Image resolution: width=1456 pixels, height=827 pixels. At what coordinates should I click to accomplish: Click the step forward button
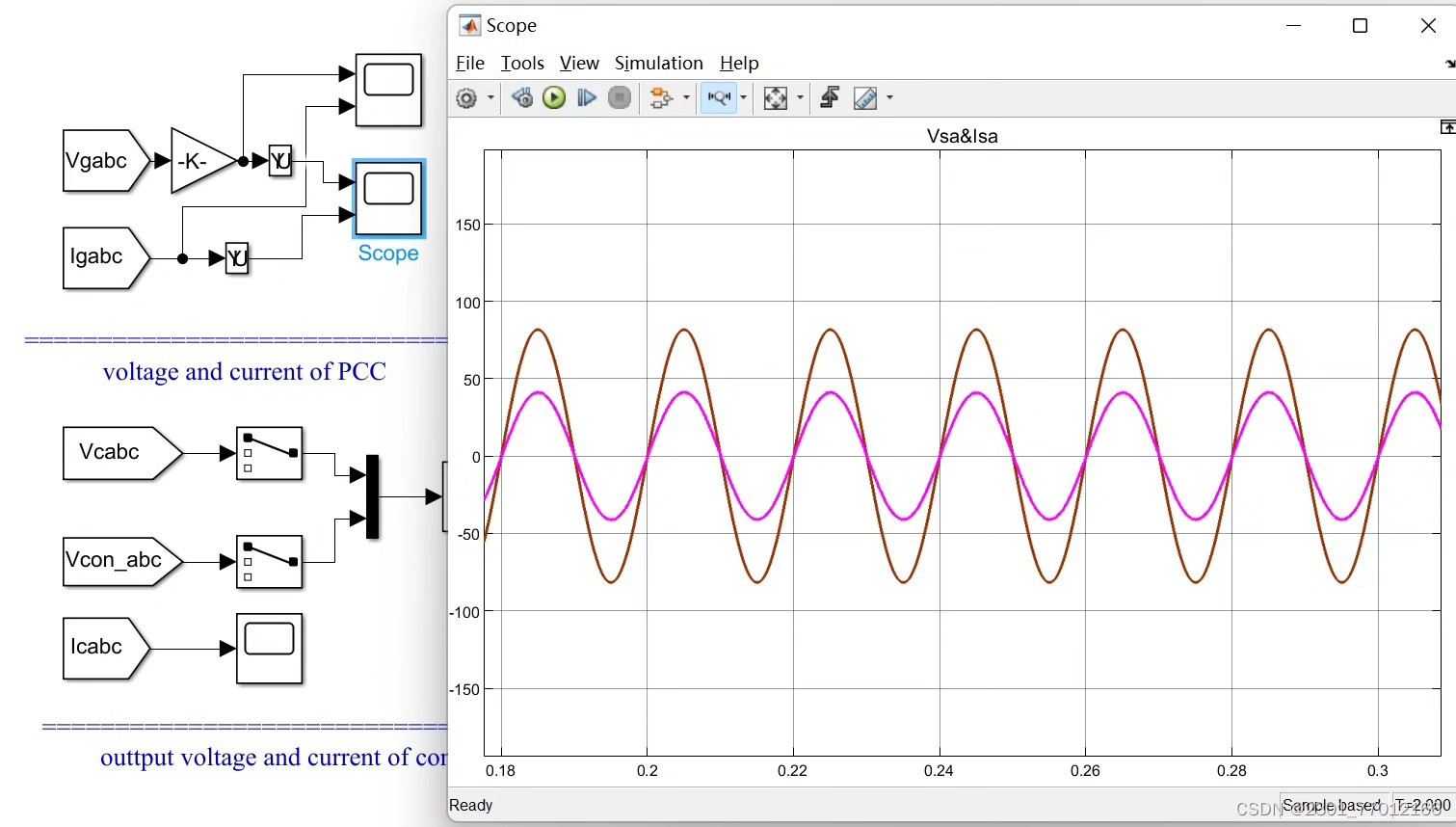[x=587, y=98]
